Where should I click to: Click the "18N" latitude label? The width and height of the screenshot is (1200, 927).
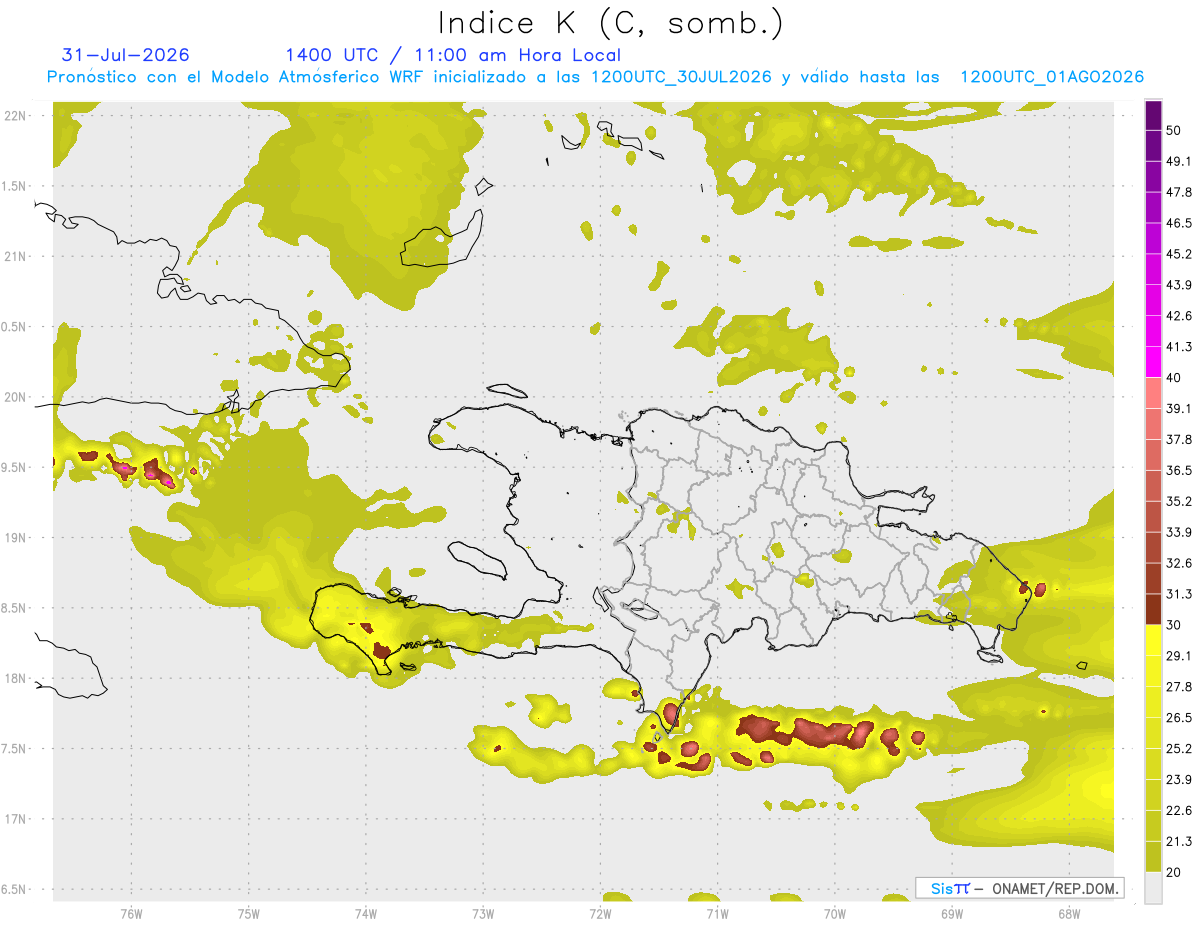pyautogui.click(x=17, y=678)
